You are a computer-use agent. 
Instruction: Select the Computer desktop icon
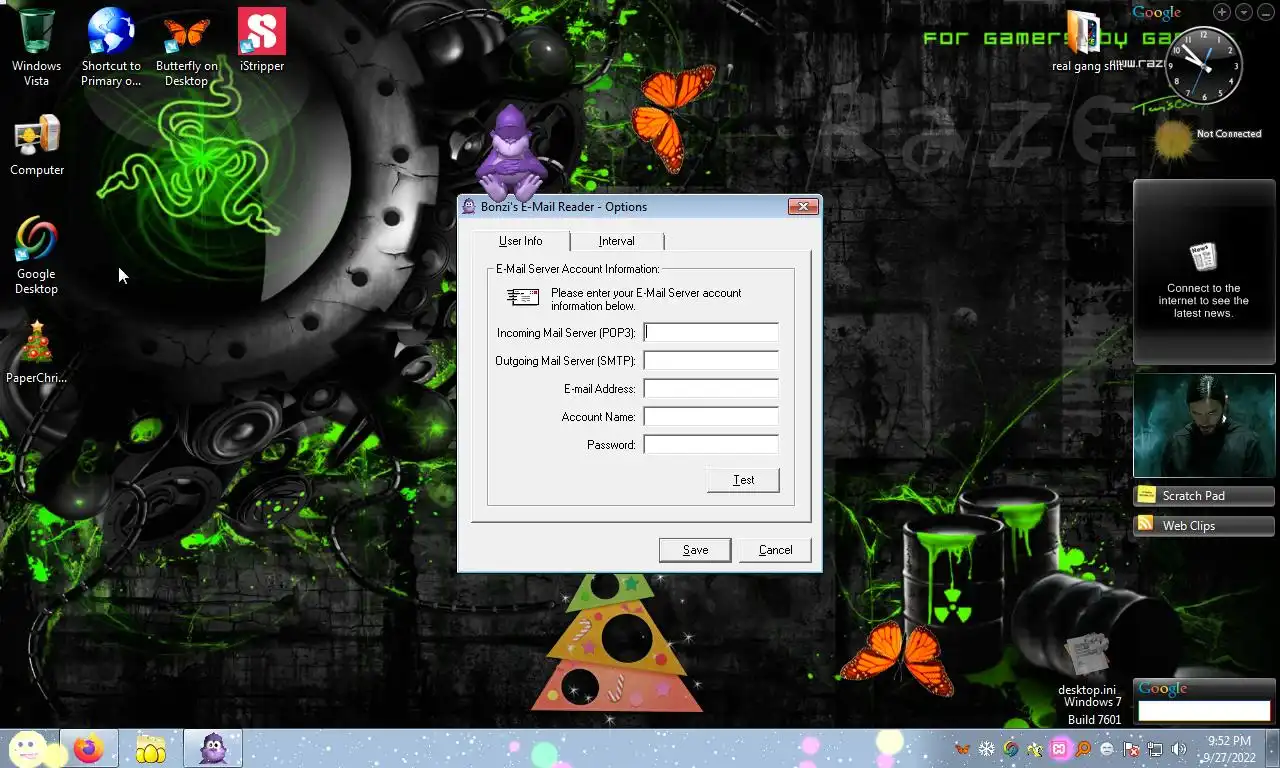(37, 145)
